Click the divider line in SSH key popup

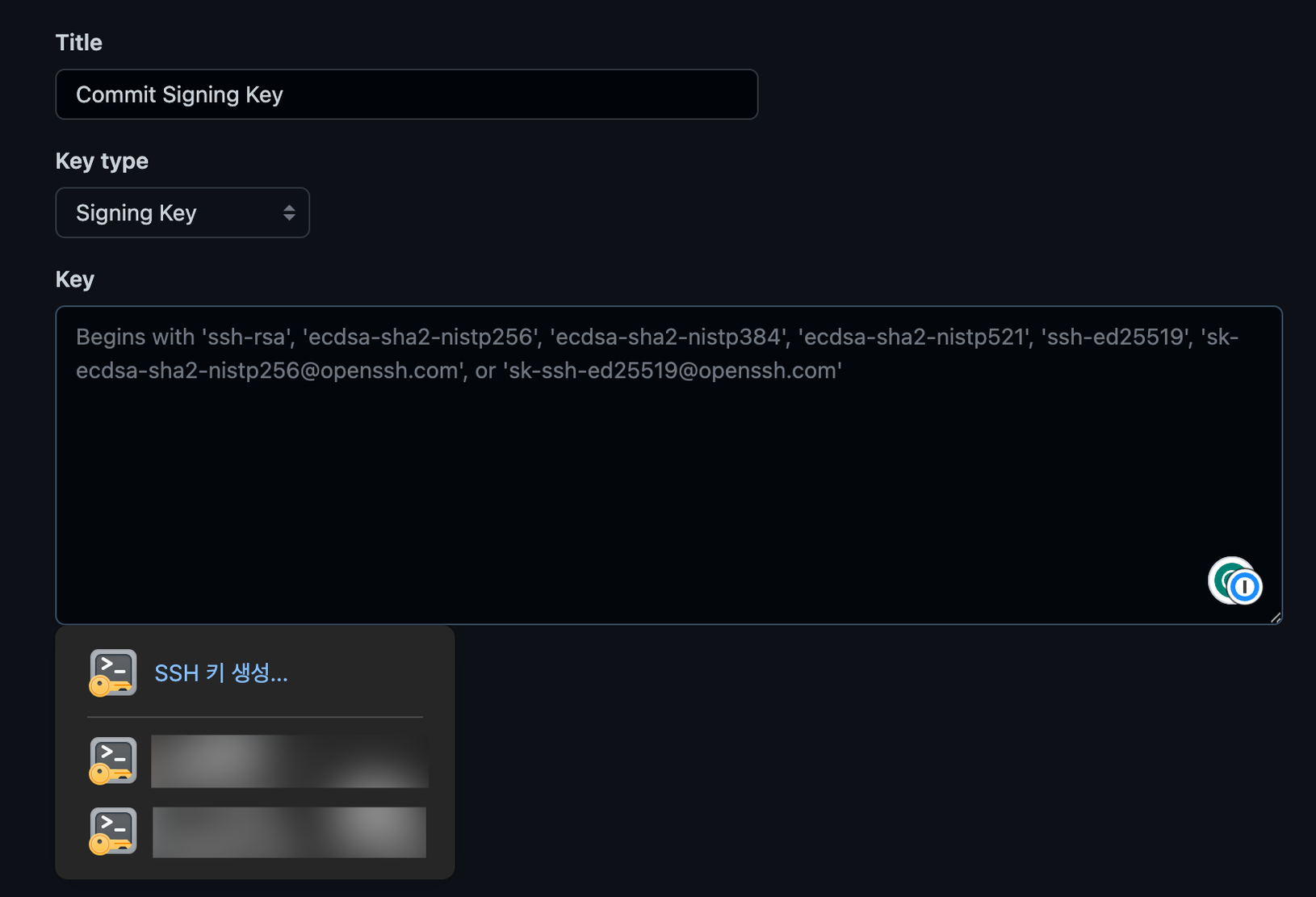pos(255,717)
